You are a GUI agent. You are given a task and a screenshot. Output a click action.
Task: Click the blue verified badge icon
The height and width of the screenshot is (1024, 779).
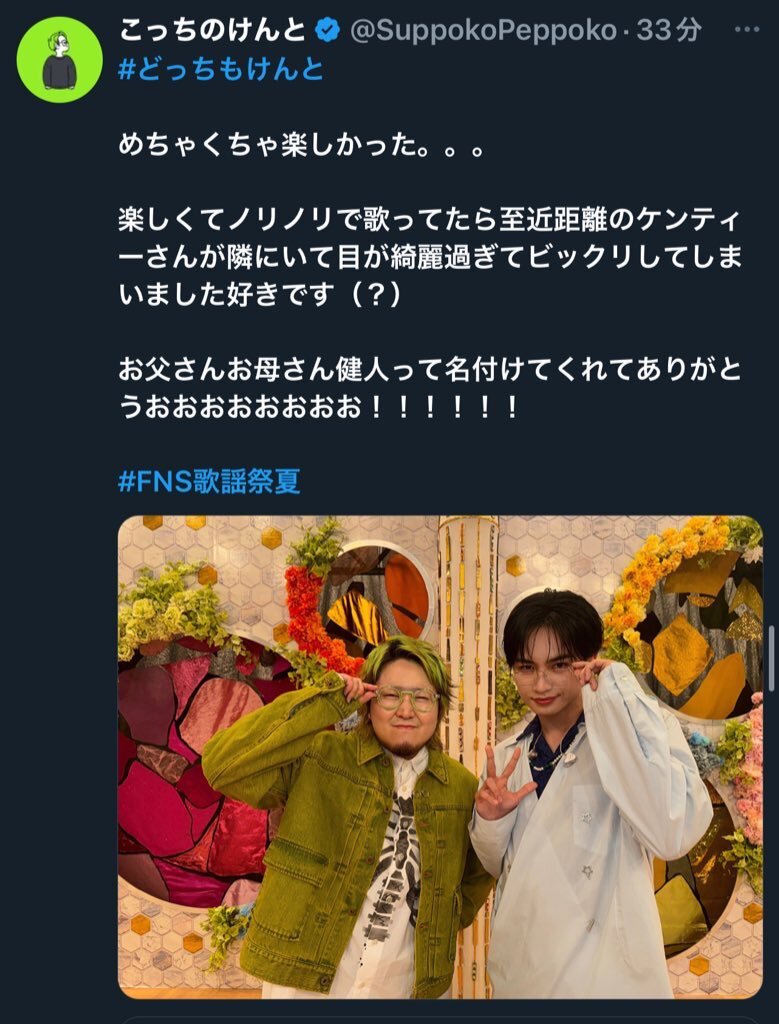327,30
